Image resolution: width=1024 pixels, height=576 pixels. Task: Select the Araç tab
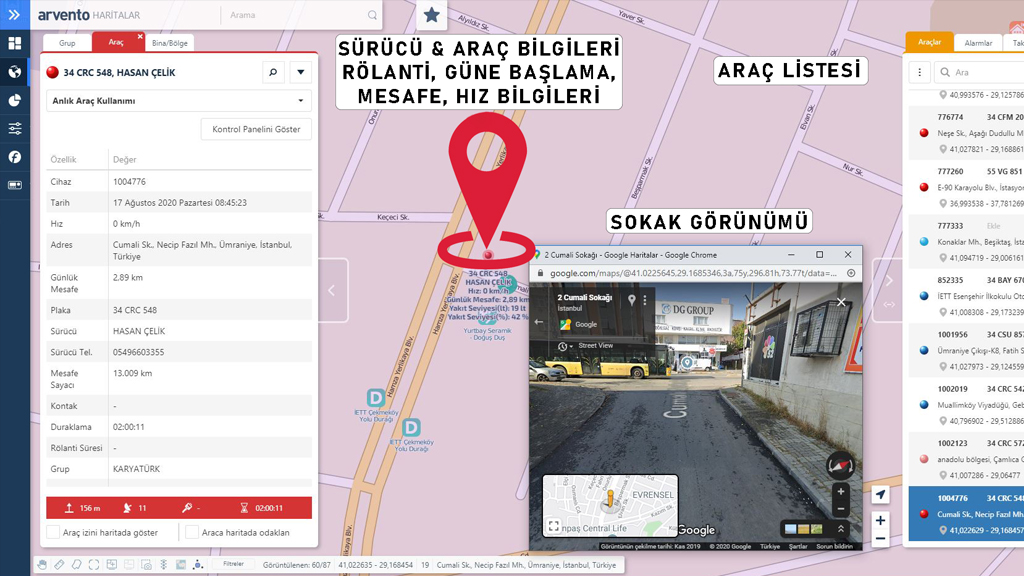click(116, 42)
